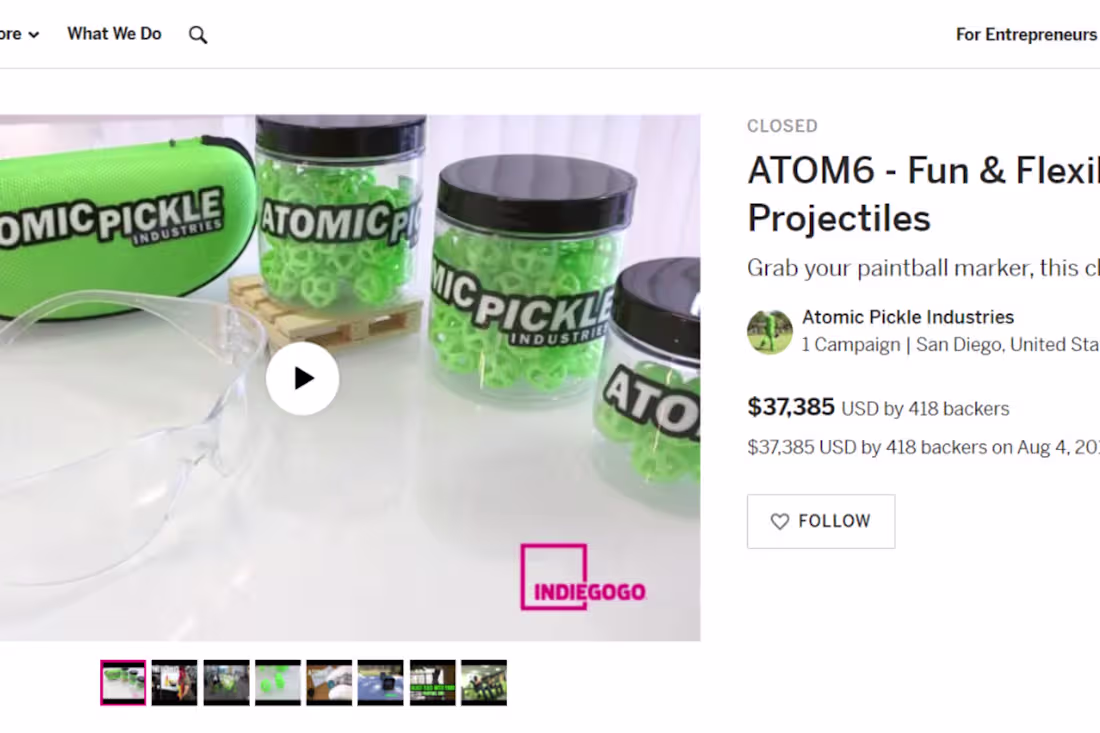Expand the Explore dropdown chevron
Image resolution: width=1100 pixels, height=733 pixels.
click(33, 35)
